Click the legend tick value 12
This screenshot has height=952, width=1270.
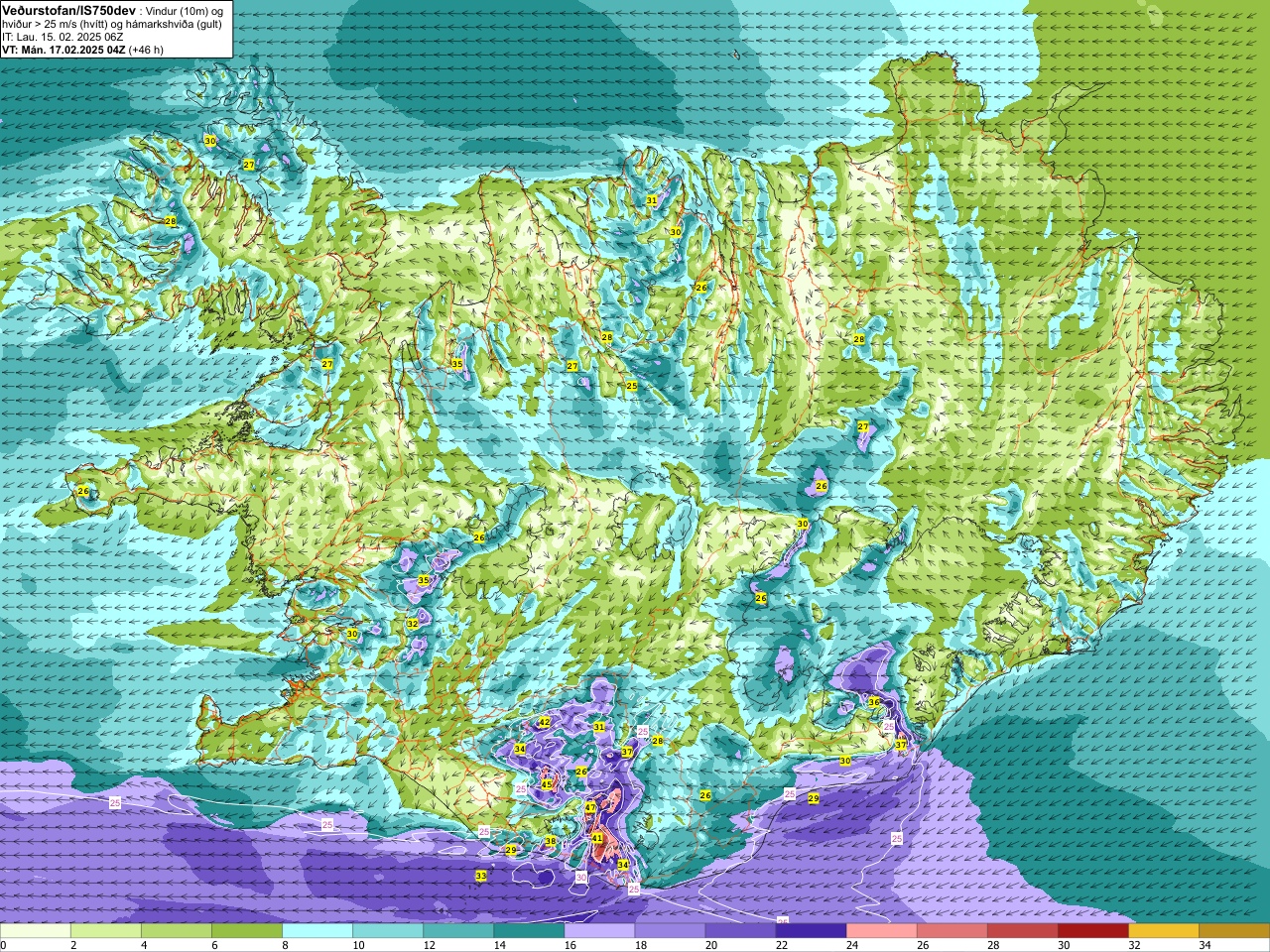pyautogui.click(x=429, y=945)
